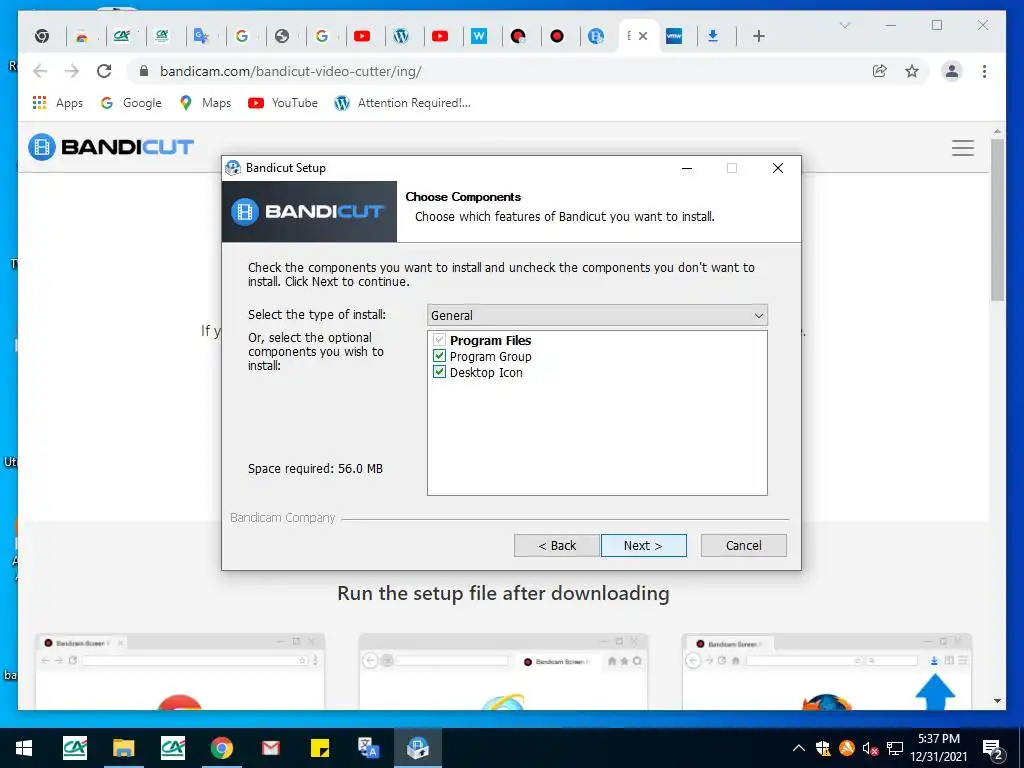
Task: Open the Google bookmark
Action: (x=131, y=103)
